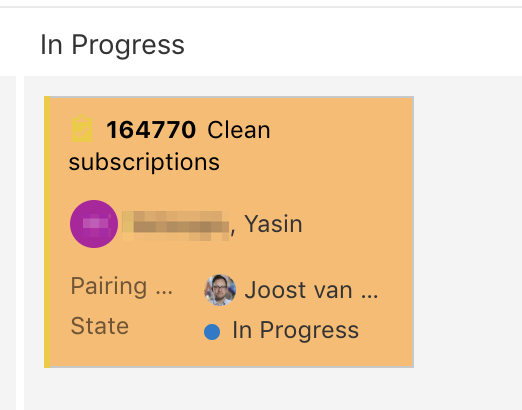Image resolution: width=522 pixels, height=410 pixels.
Task: Click the white column divider on left
Action: point(20,243)
